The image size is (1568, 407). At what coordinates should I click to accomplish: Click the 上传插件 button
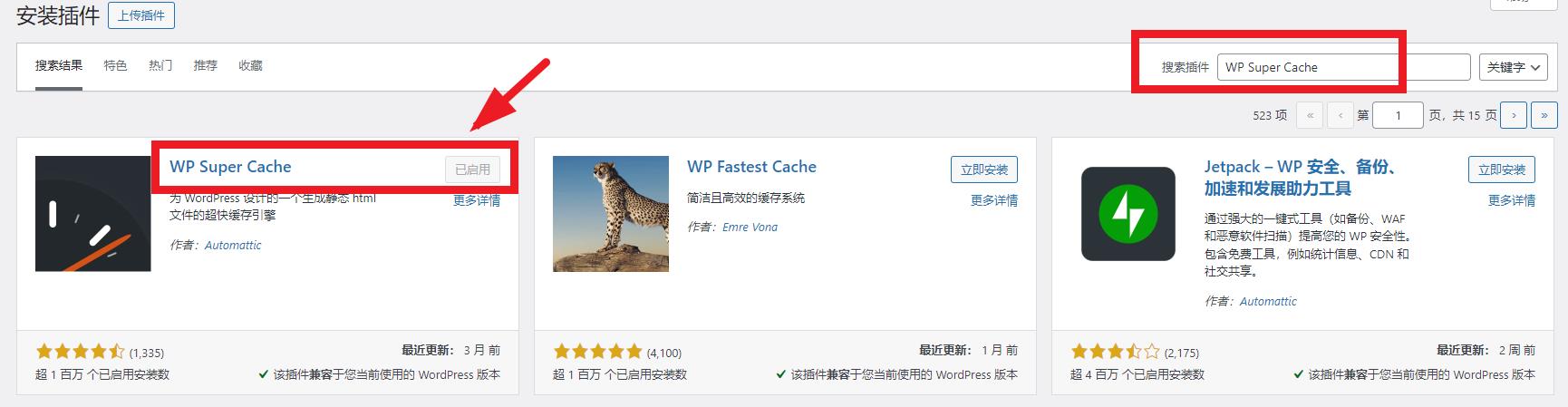(x=141, y=15)
